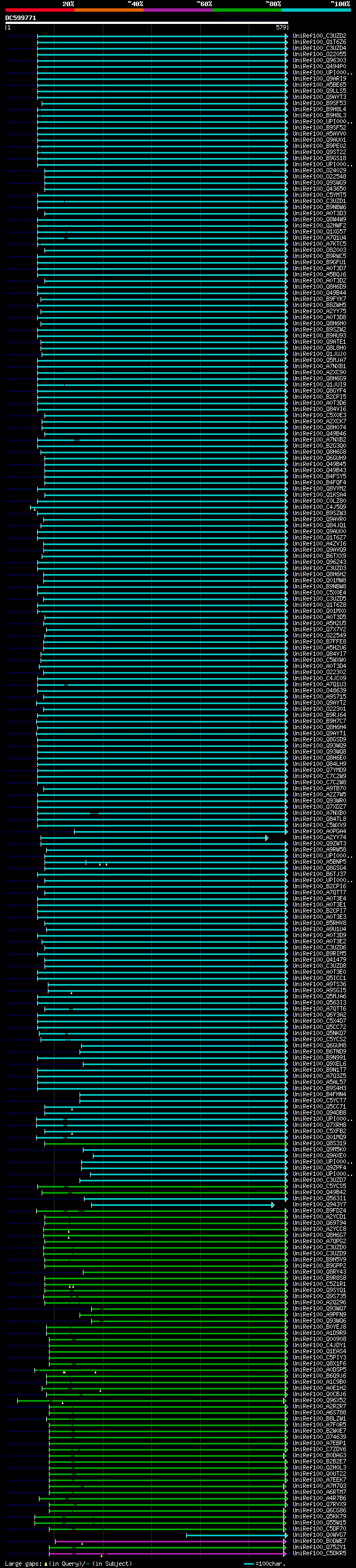This screenshot has width=356, height=1568.
Task: Click the short cyan bar for UniRef100_A2YY74
Action: click(155, 838)
